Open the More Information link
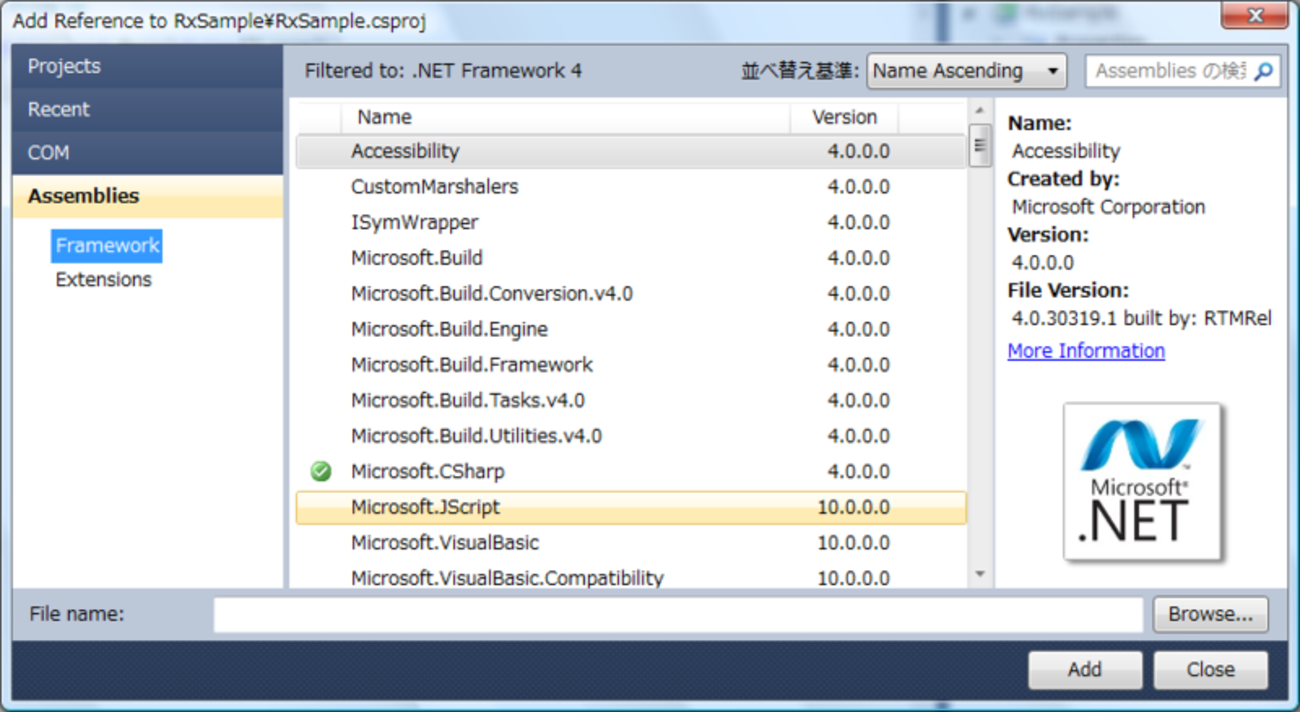The height and width of the screenshot is (712, 1300). point(1086,351)
